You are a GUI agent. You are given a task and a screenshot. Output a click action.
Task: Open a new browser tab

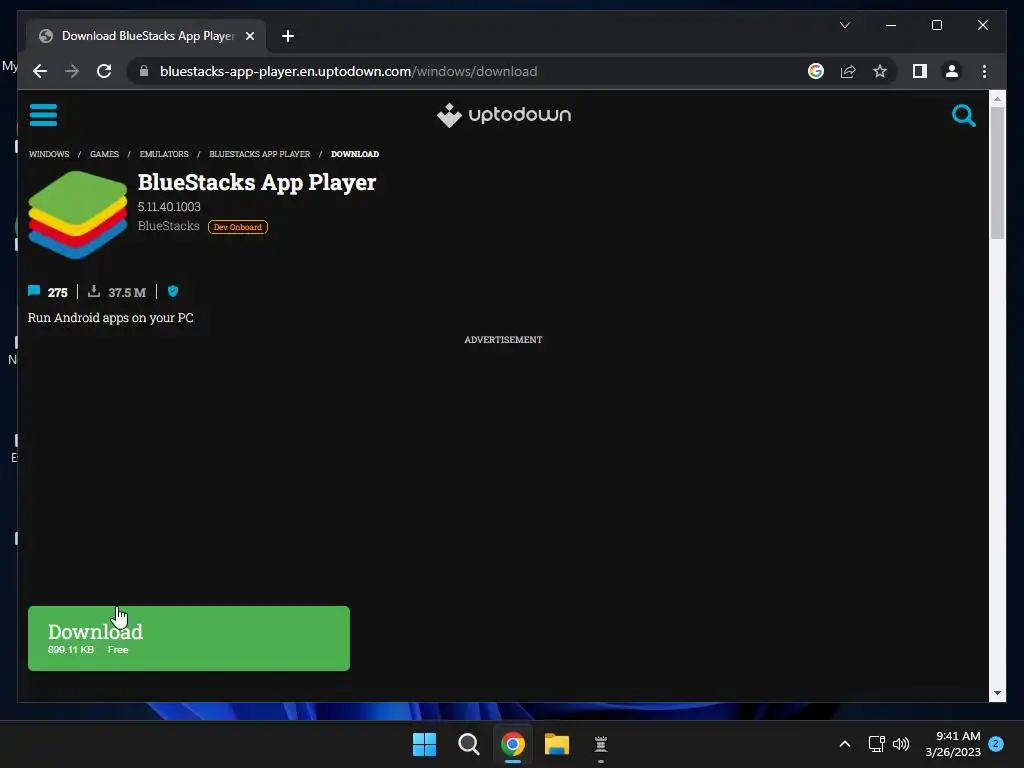coord(287,36)
